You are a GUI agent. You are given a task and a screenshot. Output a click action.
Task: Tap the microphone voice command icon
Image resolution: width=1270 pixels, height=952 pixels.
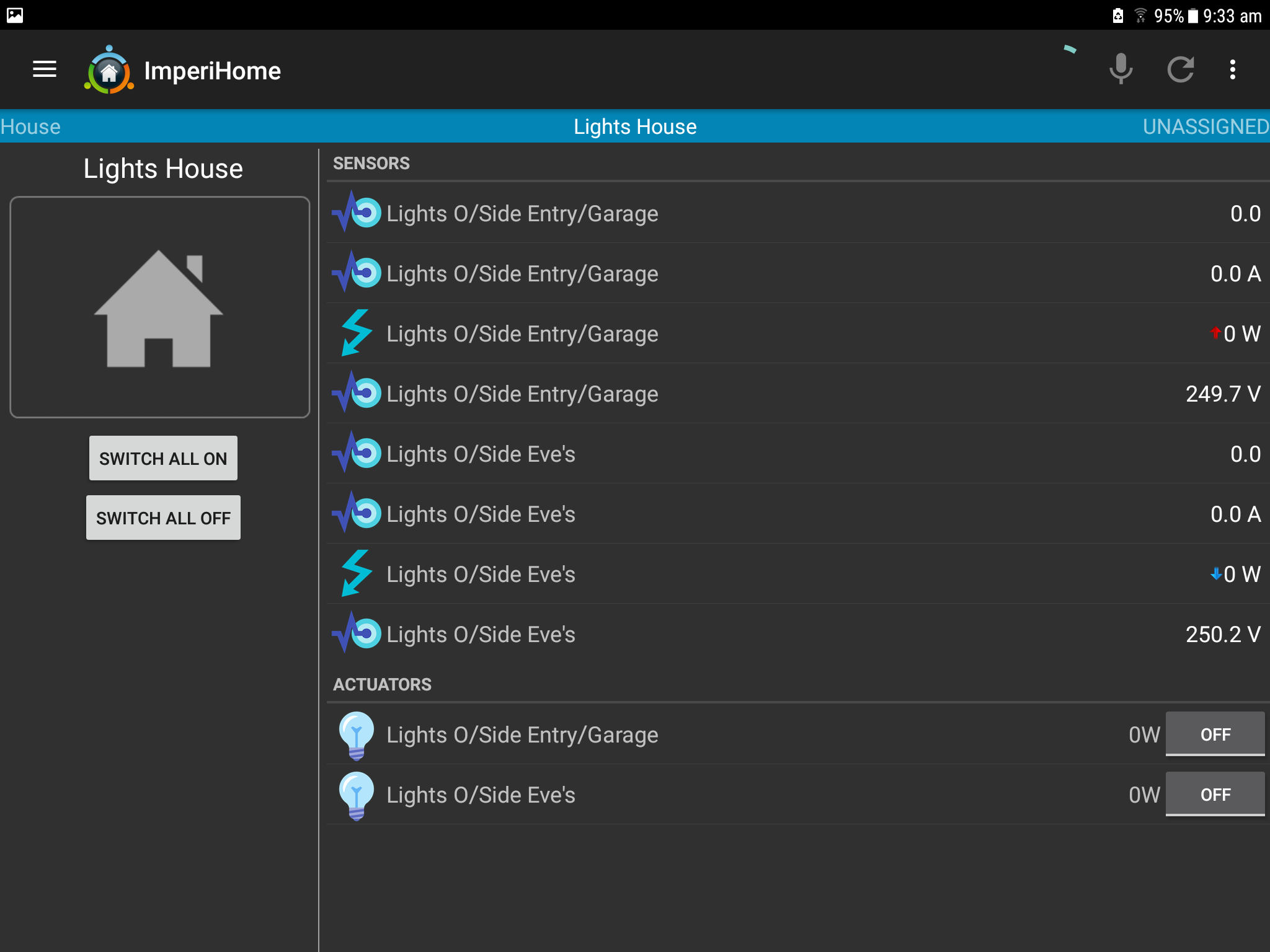pos(1120,69)
